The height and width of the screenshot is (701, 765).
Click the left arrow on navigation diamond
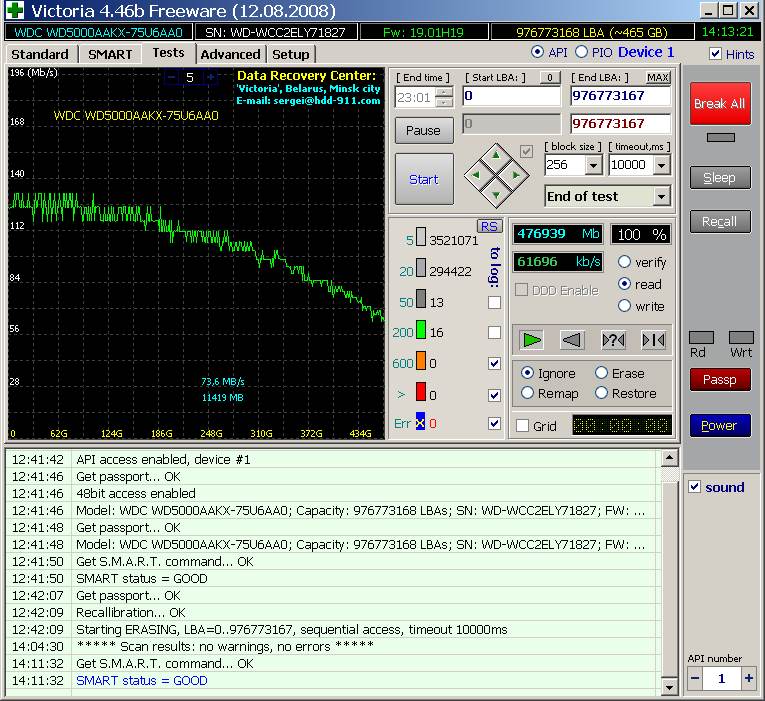[476, 175]
